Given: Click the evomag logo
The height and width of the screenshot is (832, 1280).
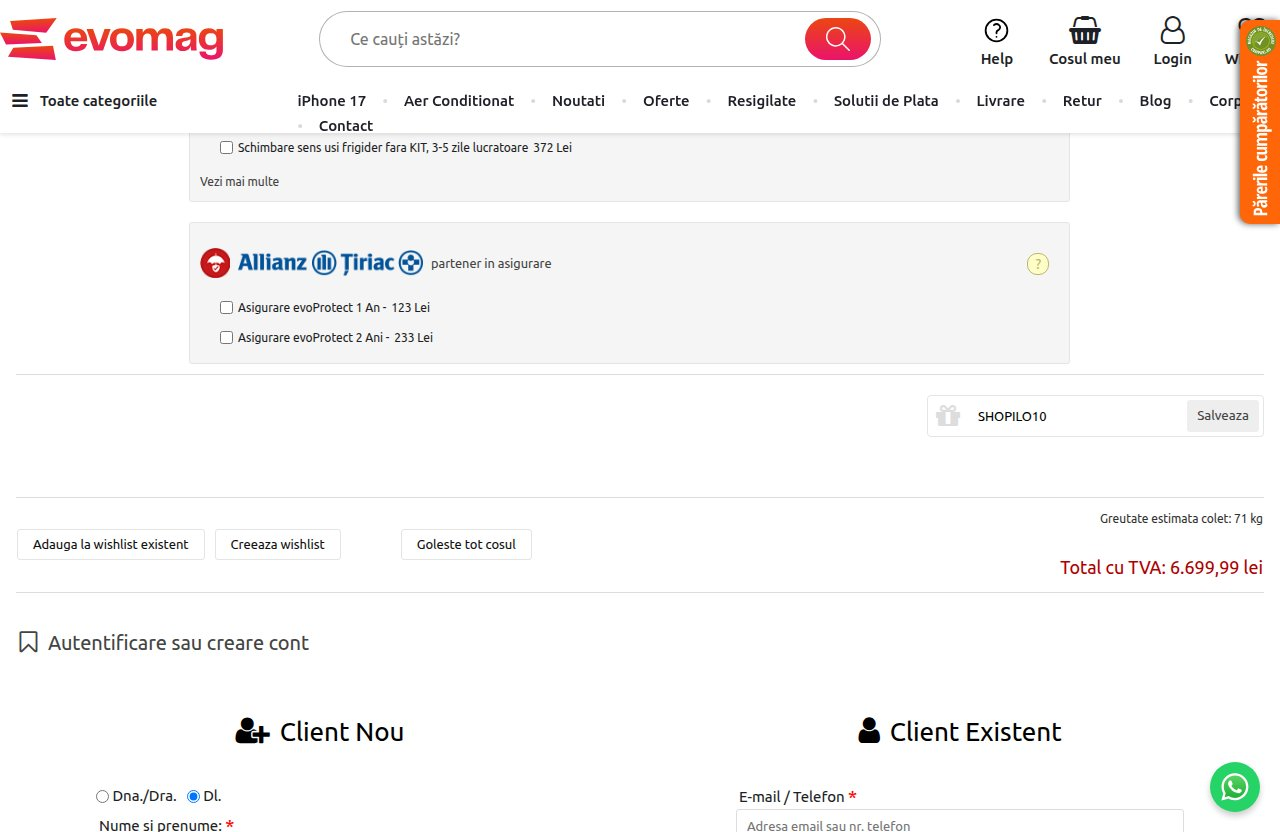Looking at the screenshot, I should pos(112,39).
